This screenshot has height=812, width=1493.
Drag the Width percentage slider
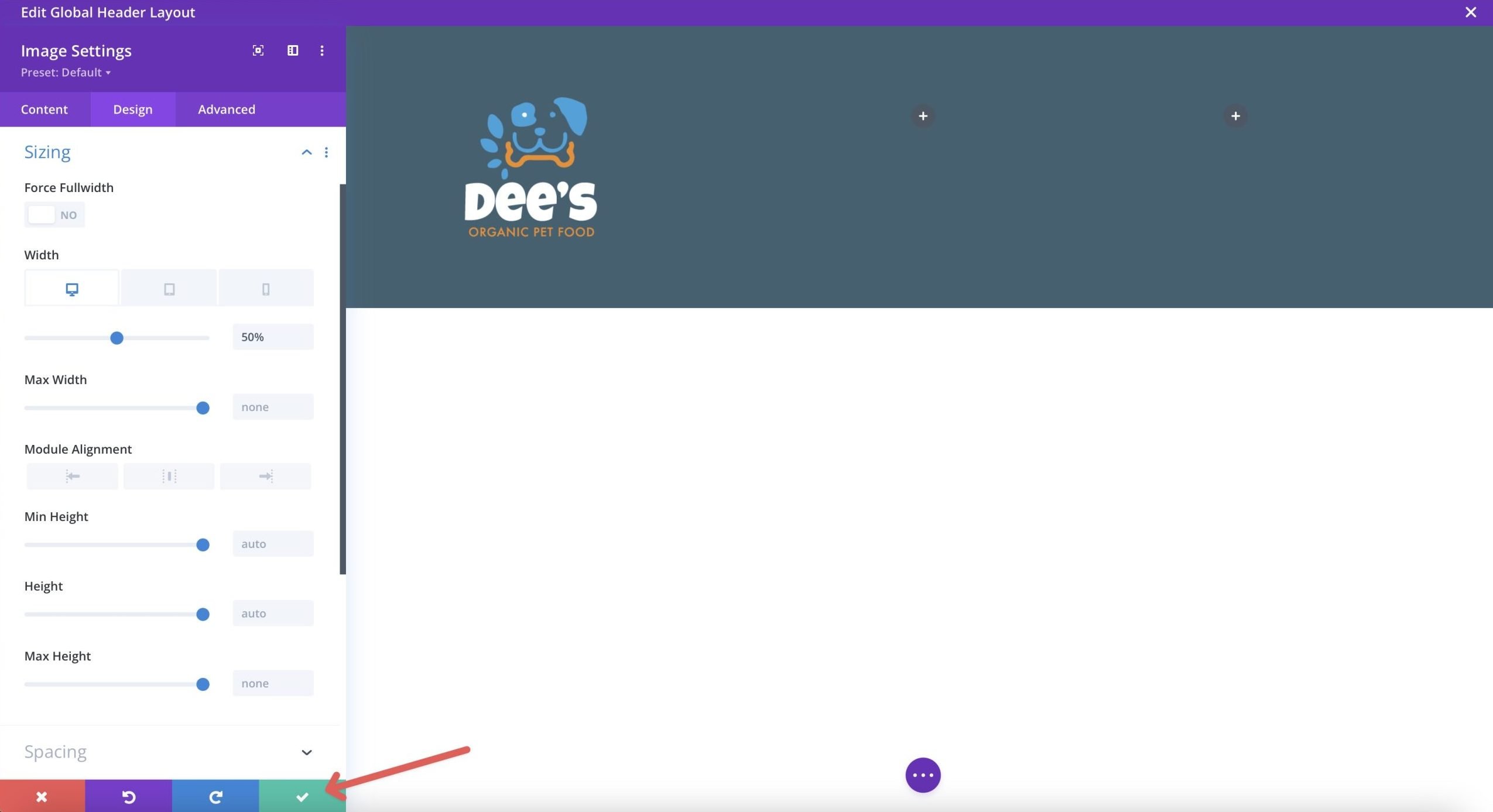coord(116,337)
